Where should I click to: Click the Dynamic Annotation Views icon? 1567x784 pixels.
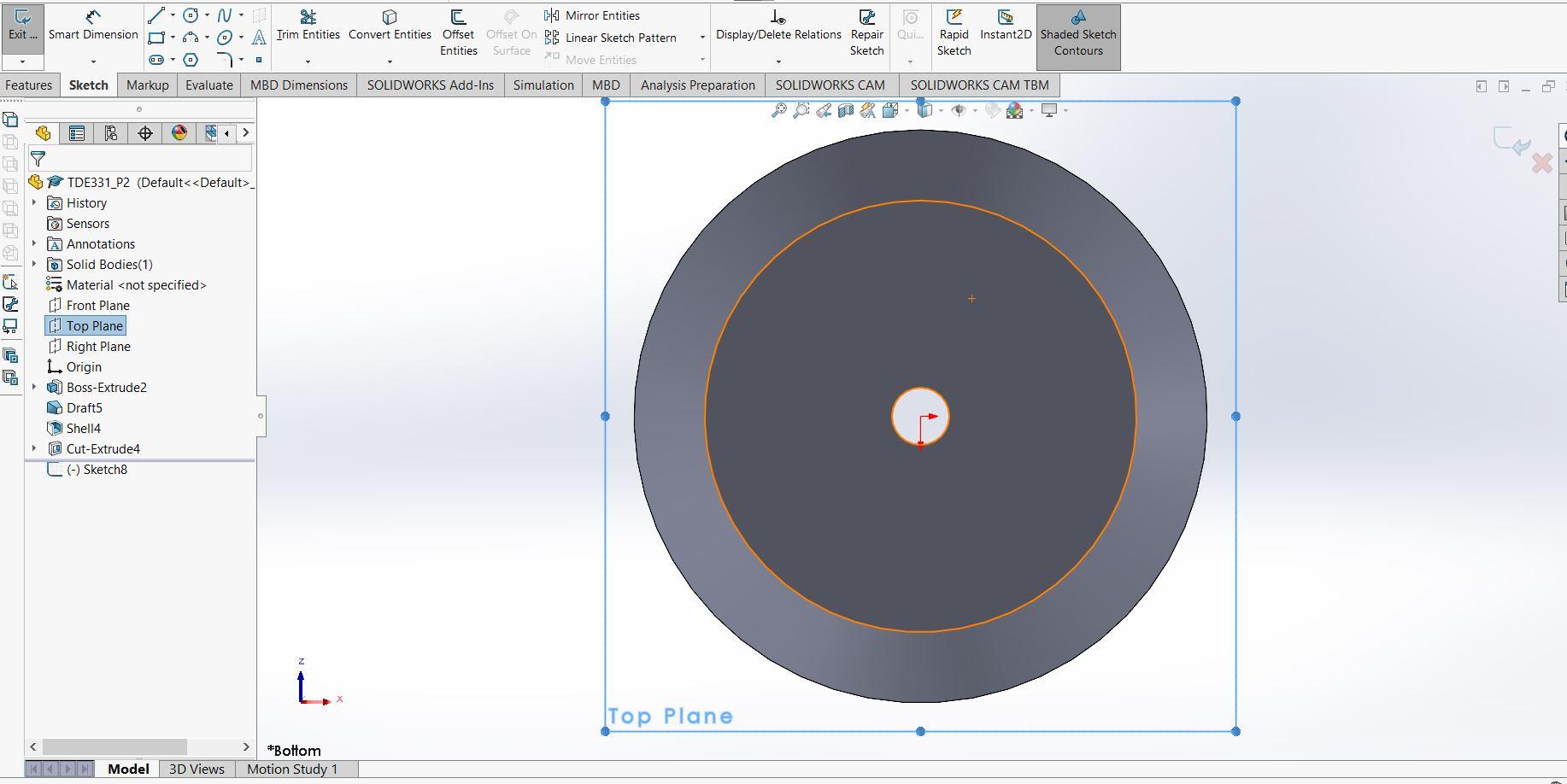868,110
